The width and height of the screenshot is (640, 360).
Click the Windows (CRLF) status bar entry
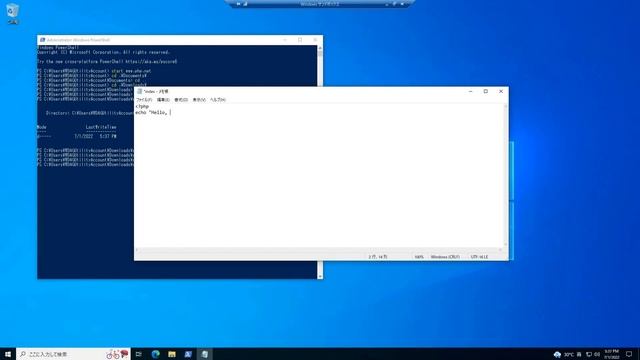[x=445, y=257]
